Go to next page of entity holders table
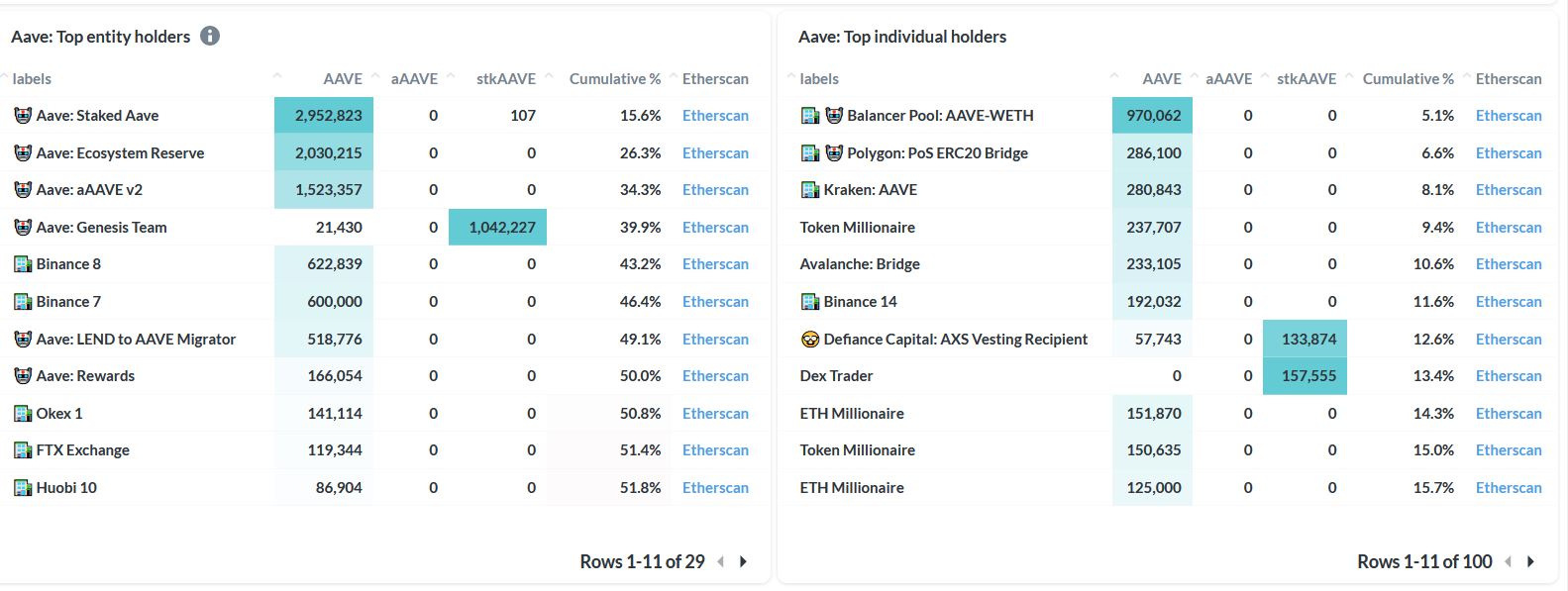 click(x=743, y=561)
